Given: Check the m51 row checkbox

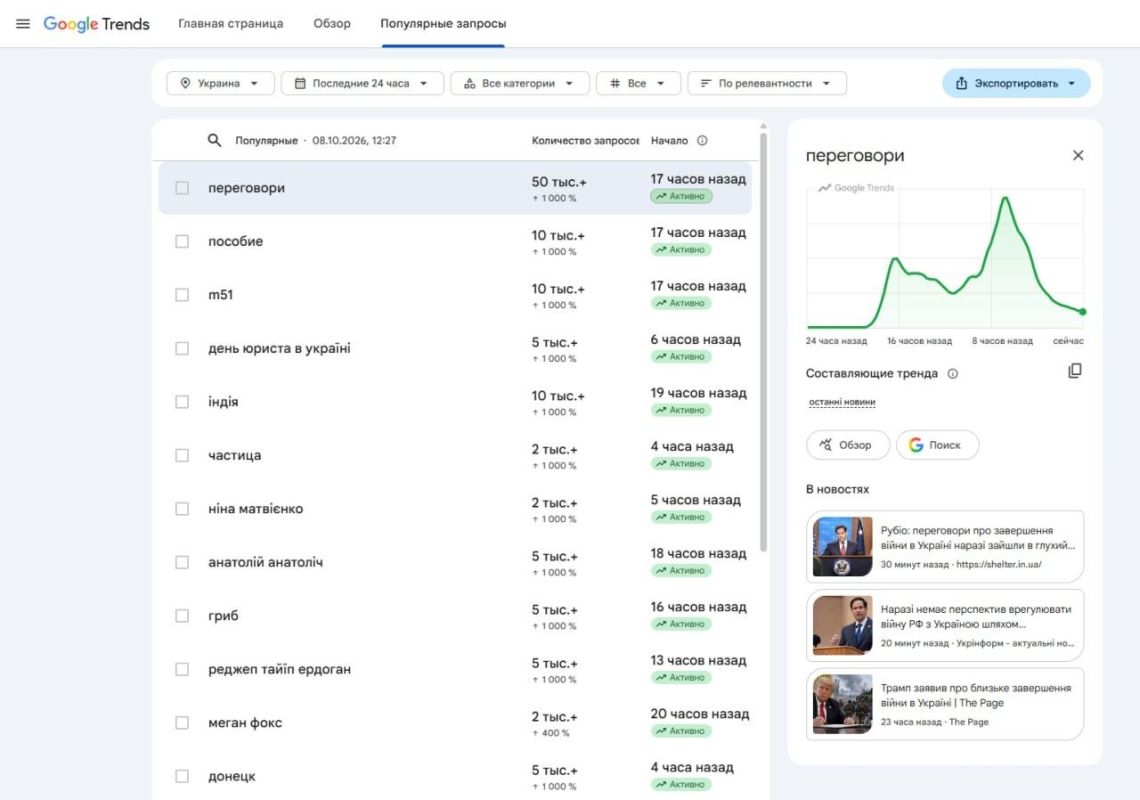Looking at the screenshot, I should click(x=182, y=295).
